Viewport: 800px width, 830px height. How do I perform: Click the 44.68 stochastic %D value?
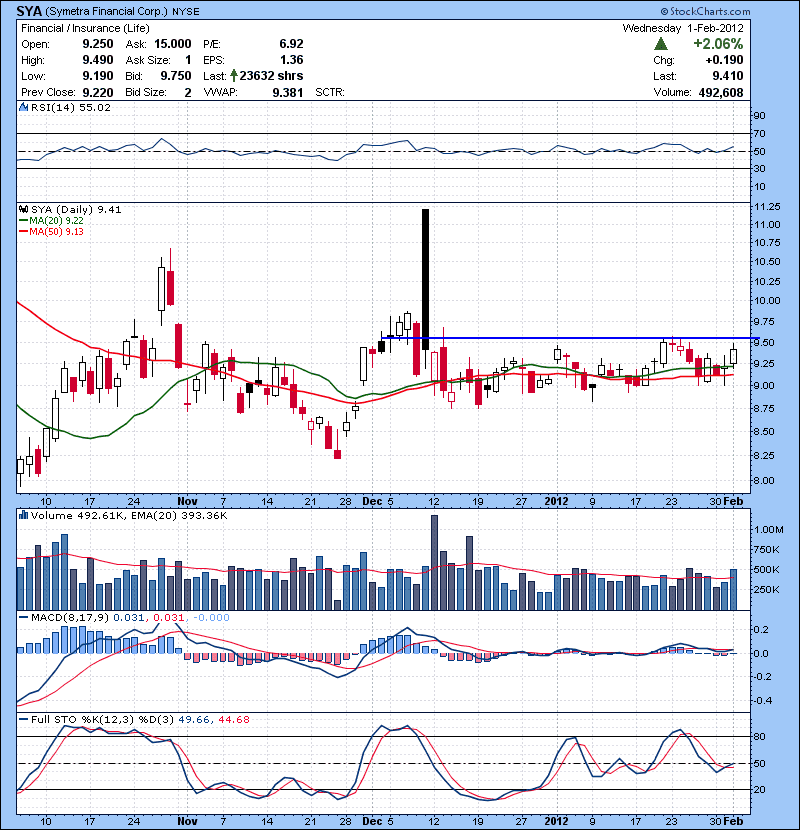pyautogui.click(x=233, y=719)
